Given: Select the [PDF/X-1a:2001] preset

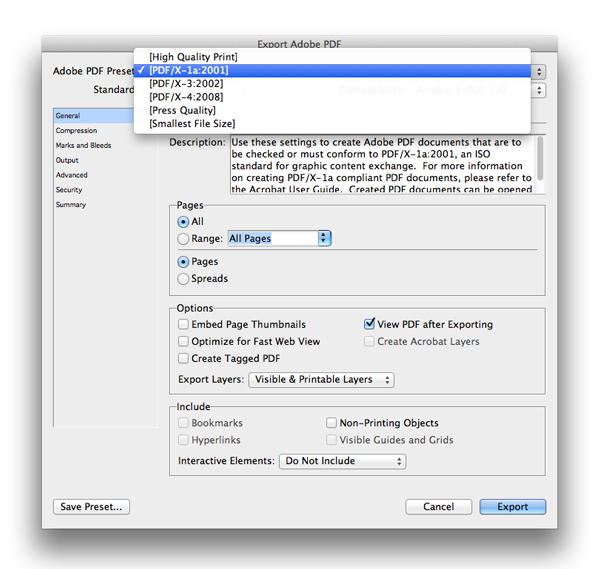Looking at the screenshot, I should [332, 70].
